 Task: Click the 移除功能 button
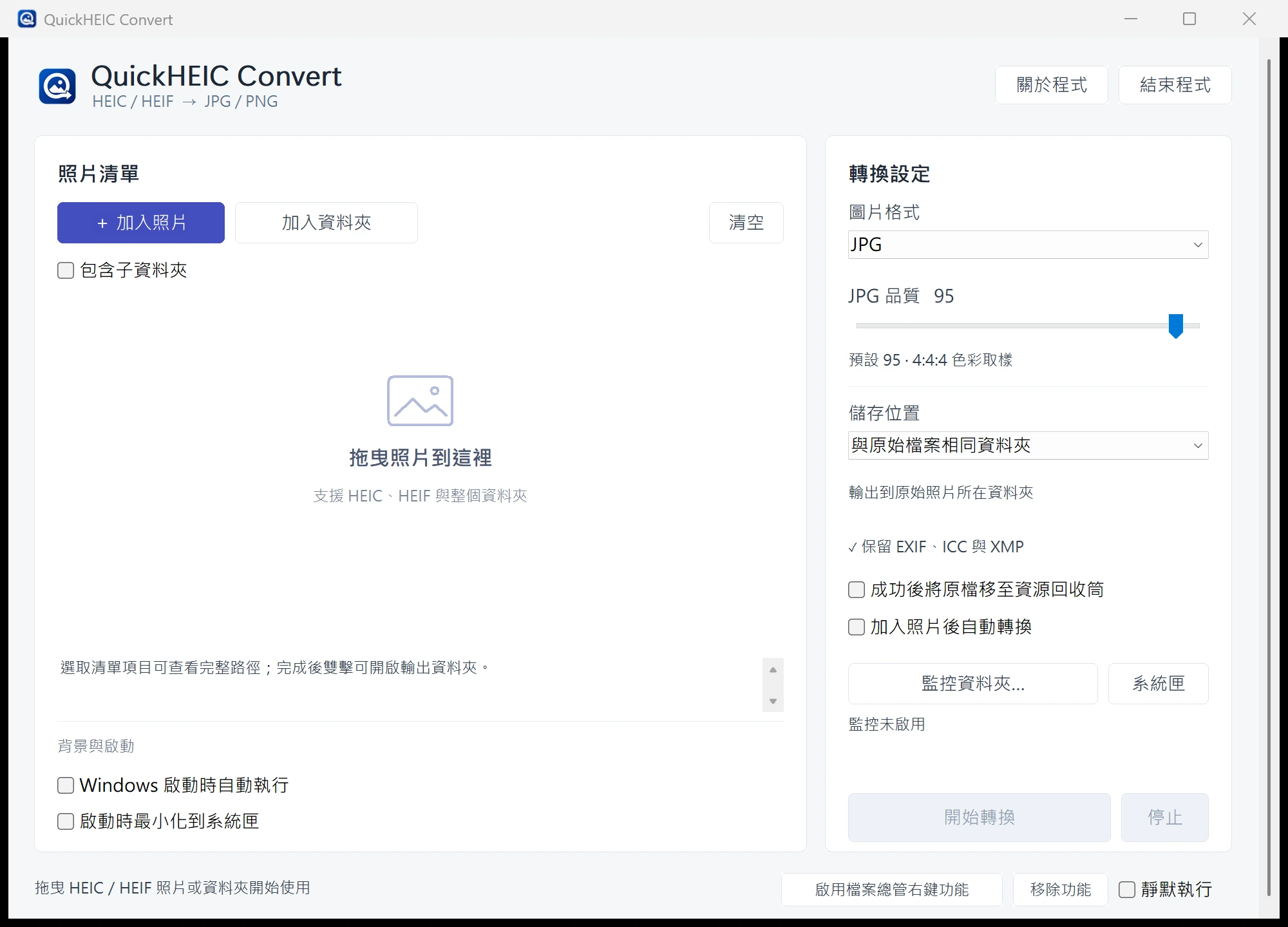click(x=1061, y=890)
